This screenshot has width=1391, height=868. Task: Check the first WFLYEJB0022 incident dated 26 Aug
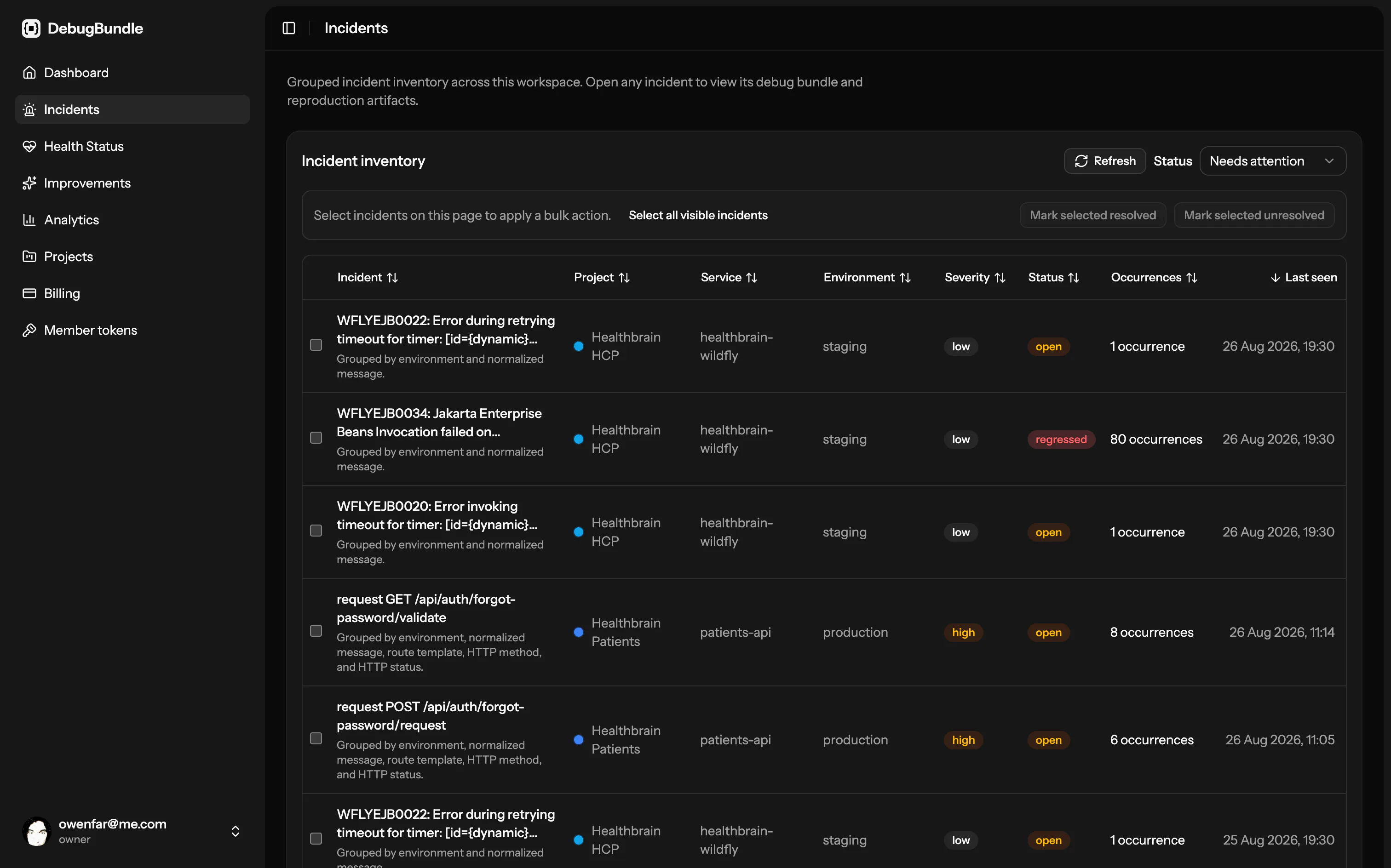[316, 345]
